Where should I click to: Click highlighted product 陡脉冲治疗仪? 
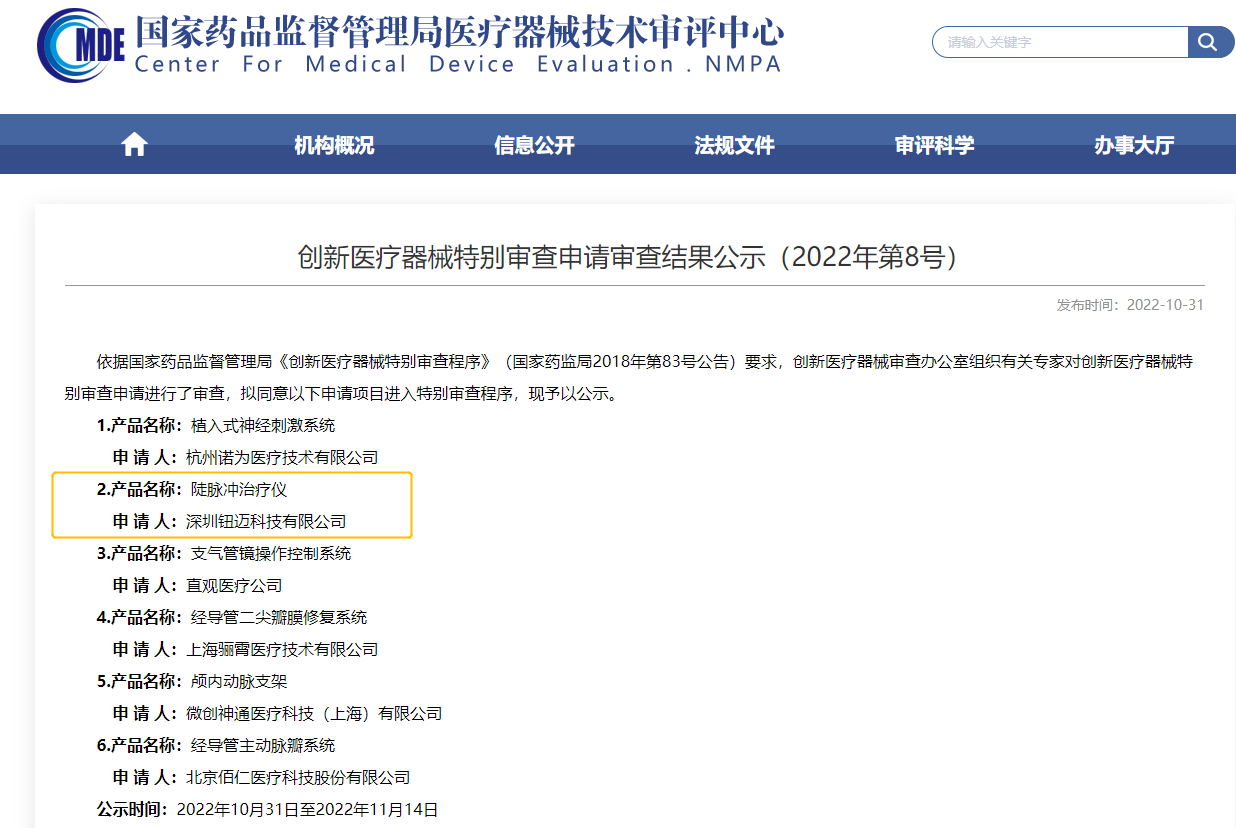(239, 490)
